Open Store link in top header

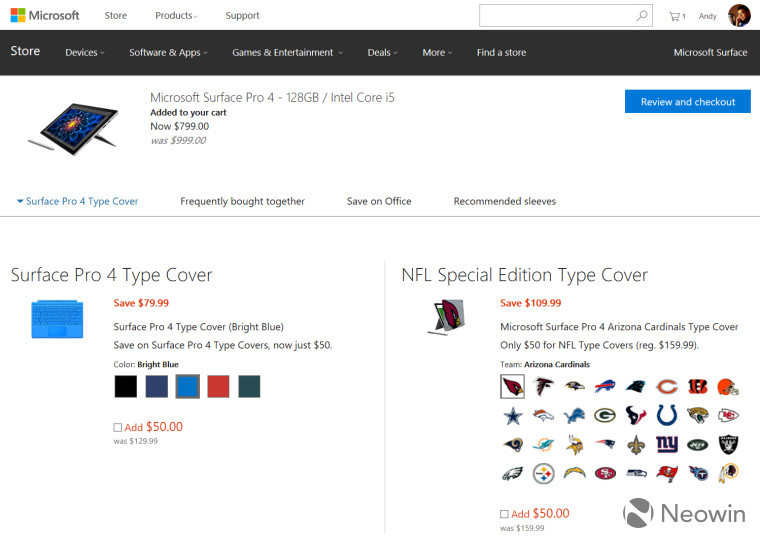(x=116, y=16)
